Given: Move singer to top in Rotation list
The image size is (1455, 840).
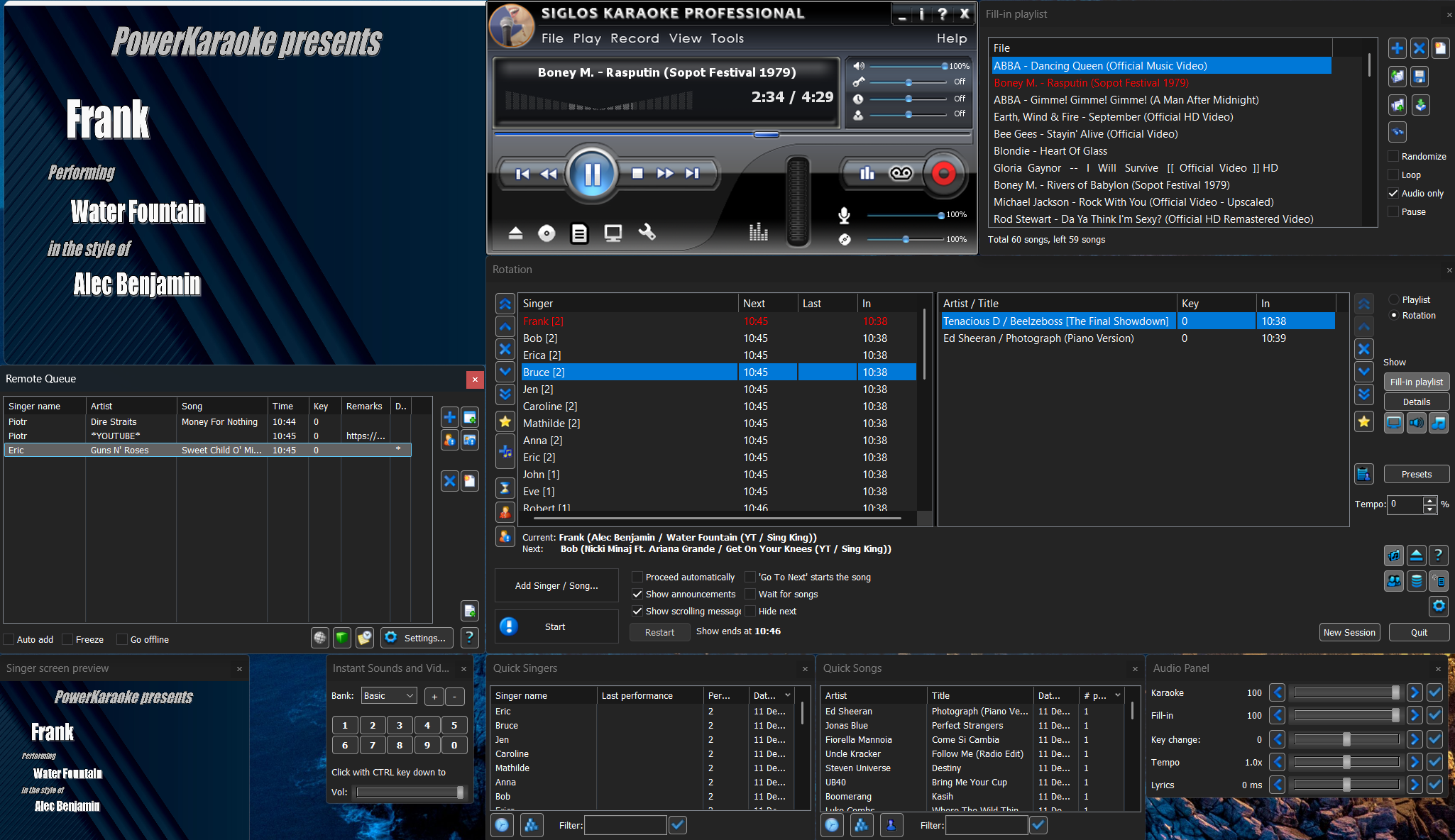Looking at the screenshot, I should click(x=505, y=304).
